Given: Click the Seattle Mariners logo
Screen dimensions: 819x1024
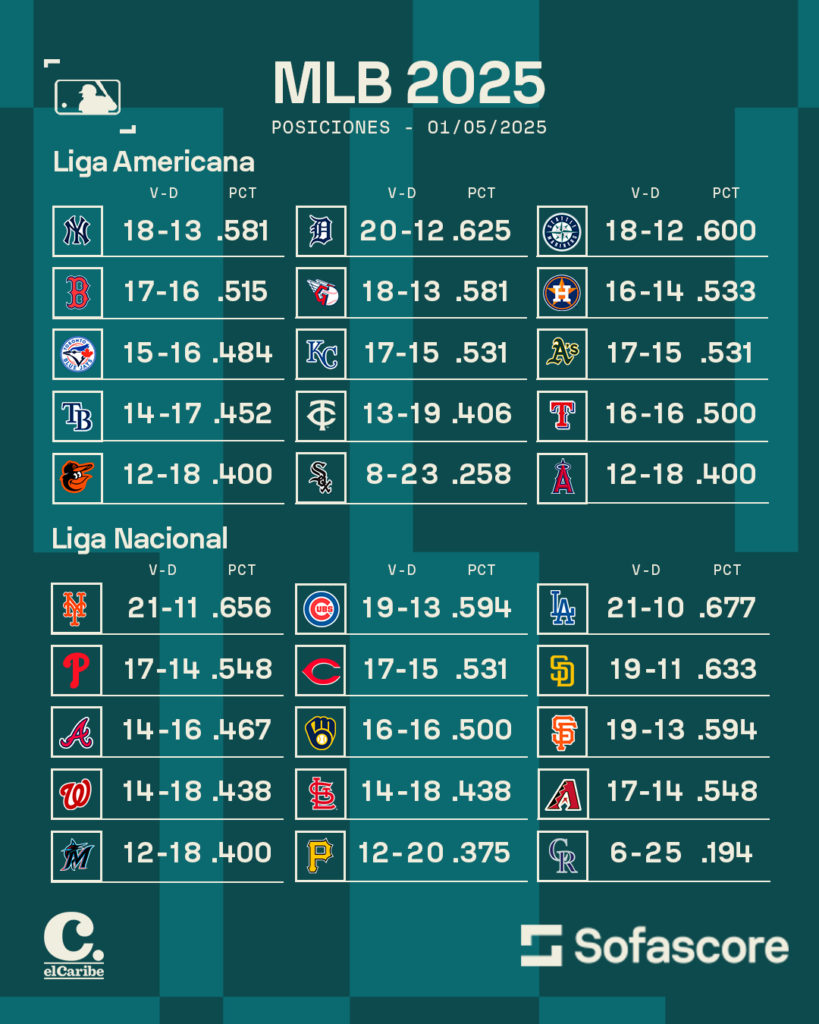Looking at the screenshot, I should click(562, 231).
